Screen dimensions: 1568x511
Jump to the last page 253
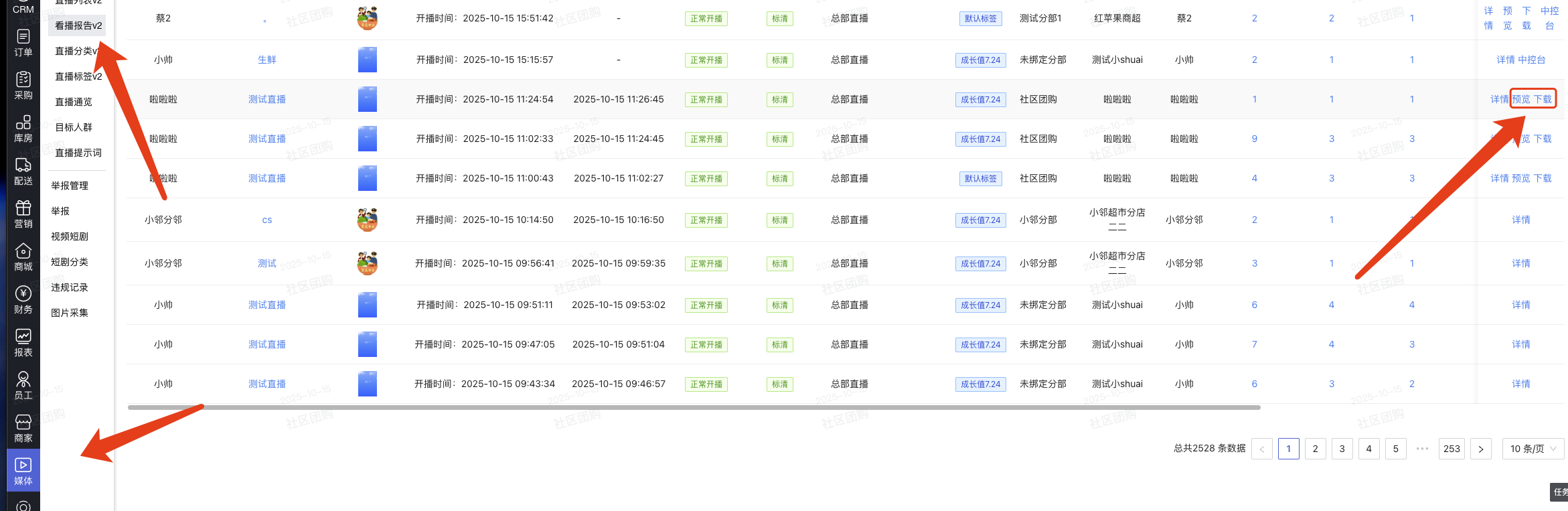pos(1452,449)
